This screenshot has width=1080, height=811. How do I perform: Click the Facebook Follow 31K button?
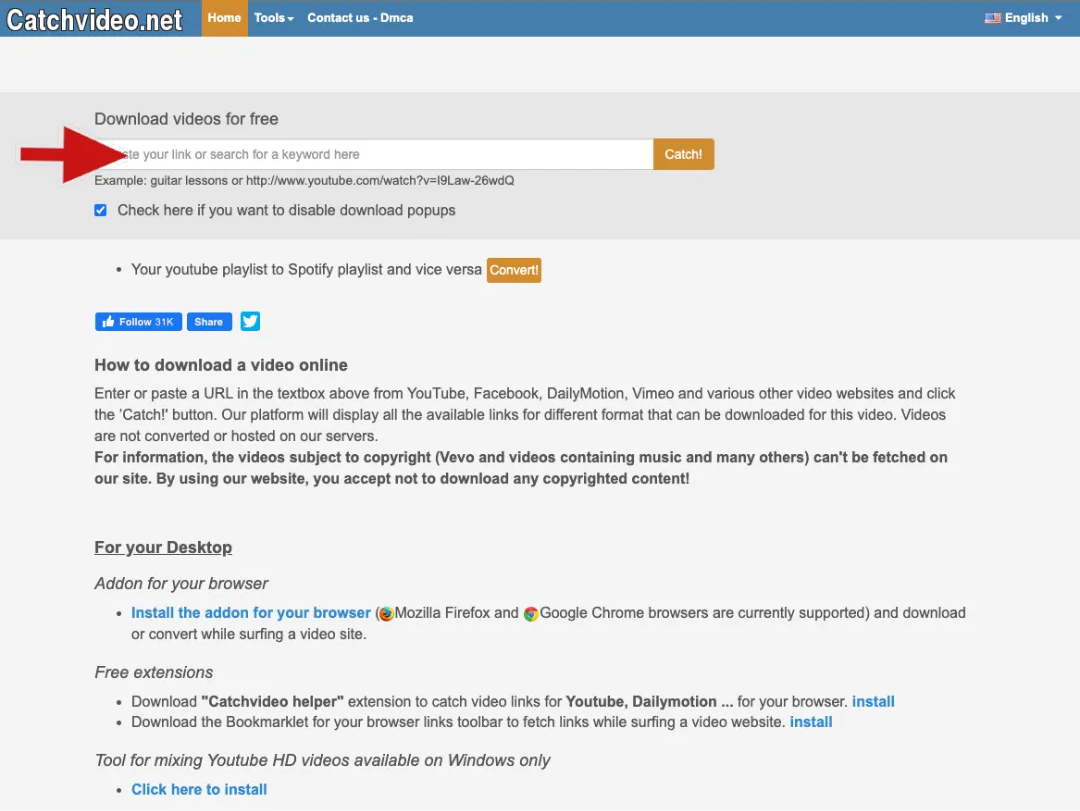138,322
